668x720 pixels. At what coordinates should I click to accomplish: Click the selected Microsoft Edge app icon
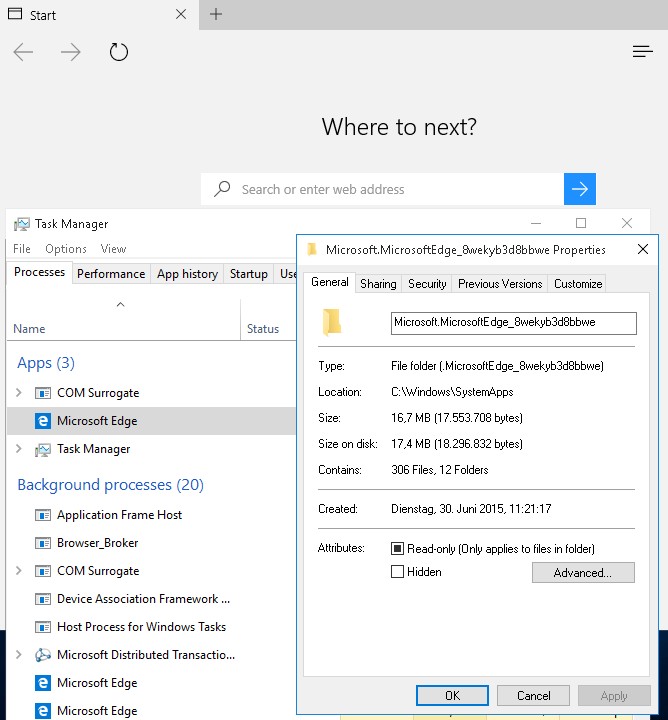click(x=43, y=421)
